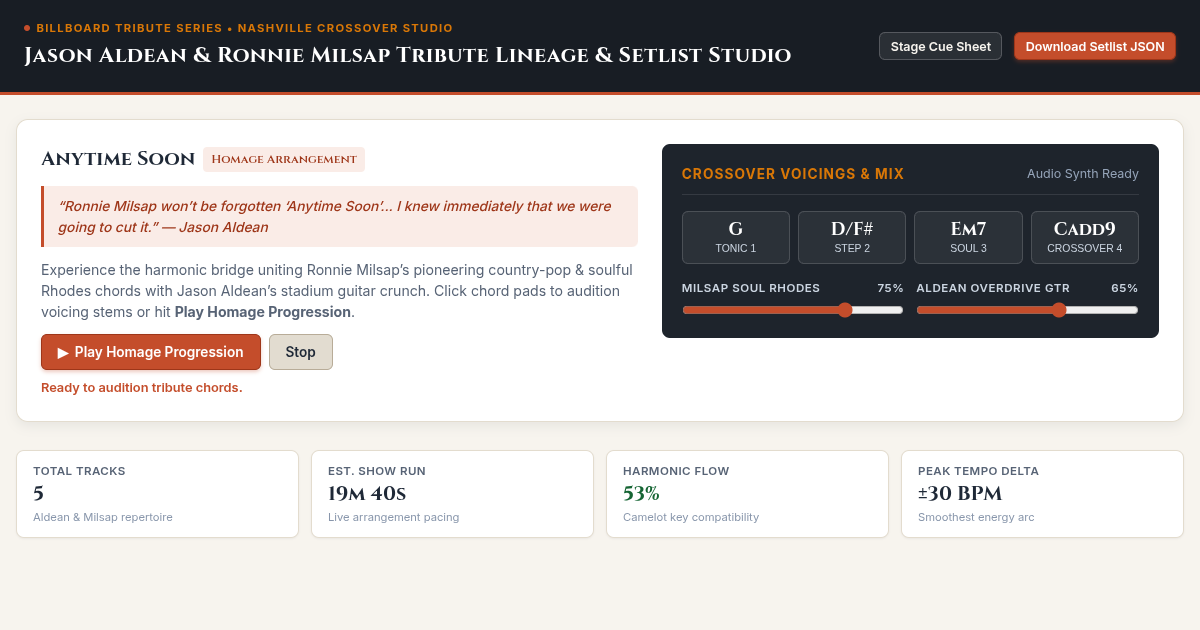Audition the G tonic chord pad
Image resolution: width=1200 pixels, height=630 pixels.
pos(736,237)
